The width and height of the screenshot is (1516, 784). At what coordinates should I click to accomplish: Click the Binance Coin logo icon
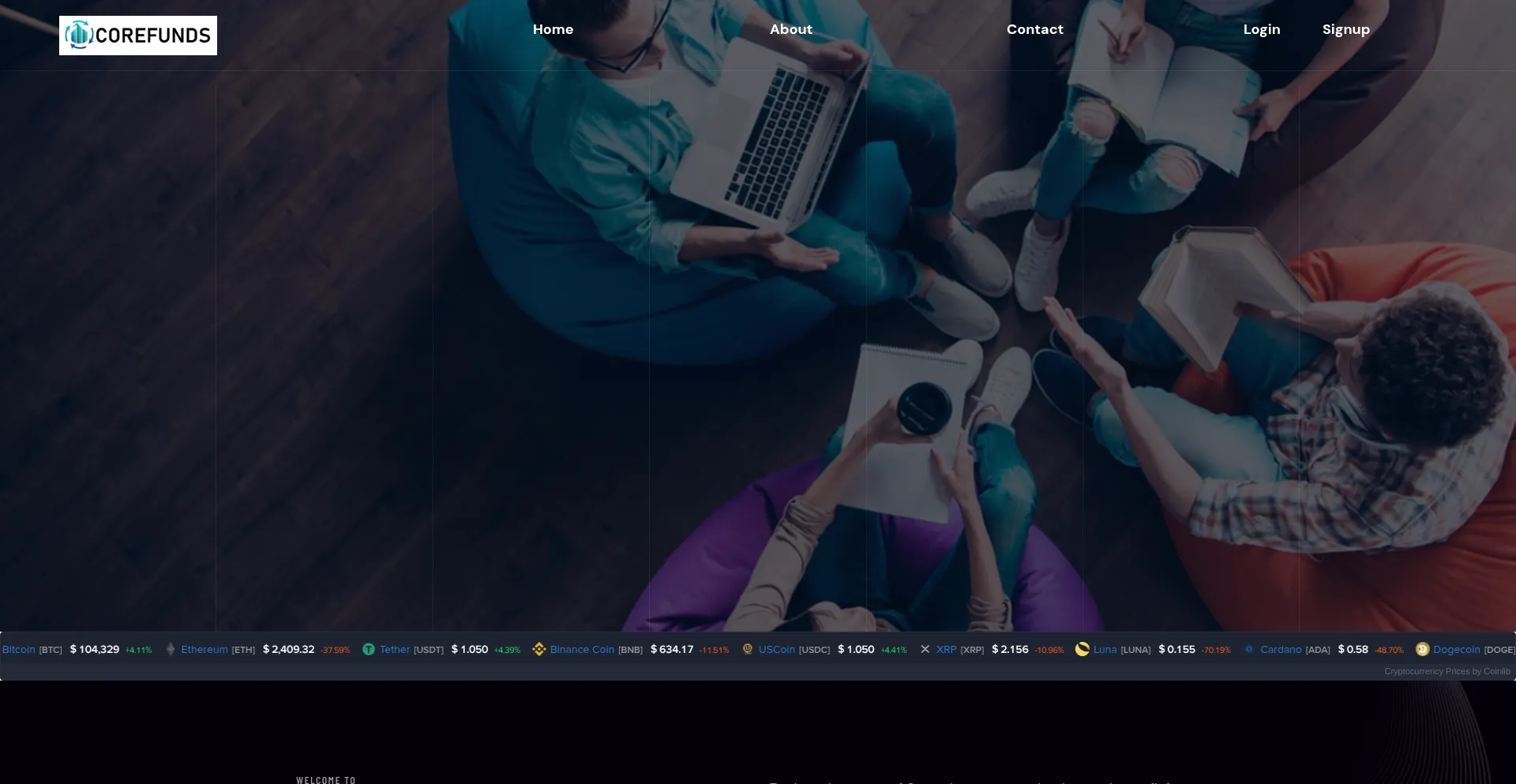click(x=539, y=649)
